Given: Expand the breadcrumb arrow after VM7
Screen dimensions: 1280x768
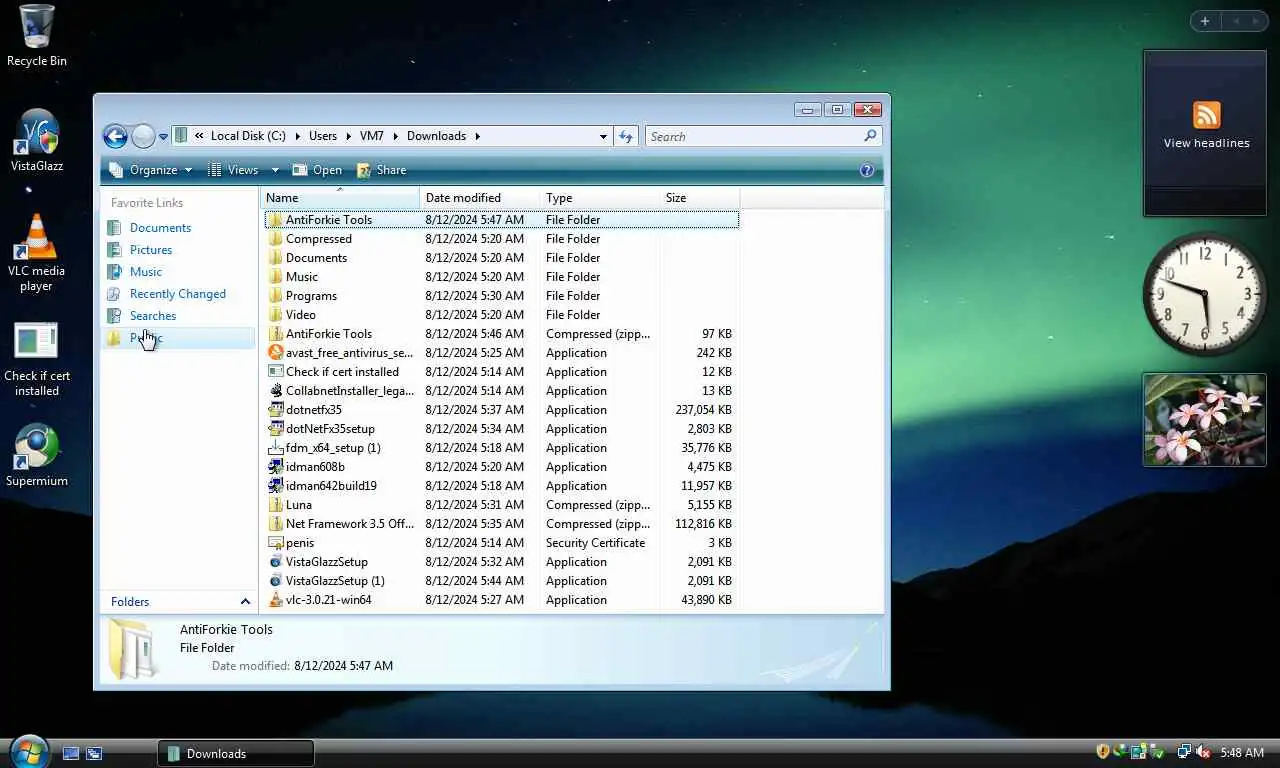Looking at the screenshot, I should click(x=396, y=136).
